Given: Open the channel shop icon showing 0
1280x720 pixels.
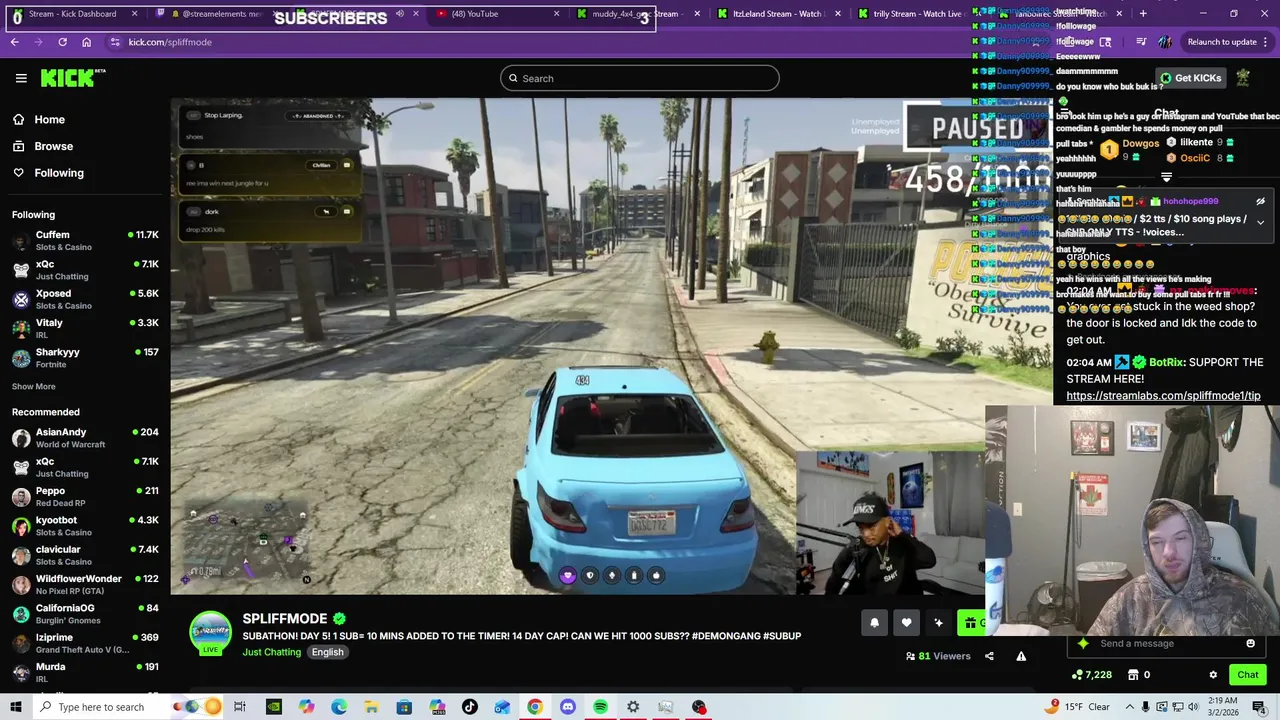Looking at the screenshot, I should (x=1139, y=675).
